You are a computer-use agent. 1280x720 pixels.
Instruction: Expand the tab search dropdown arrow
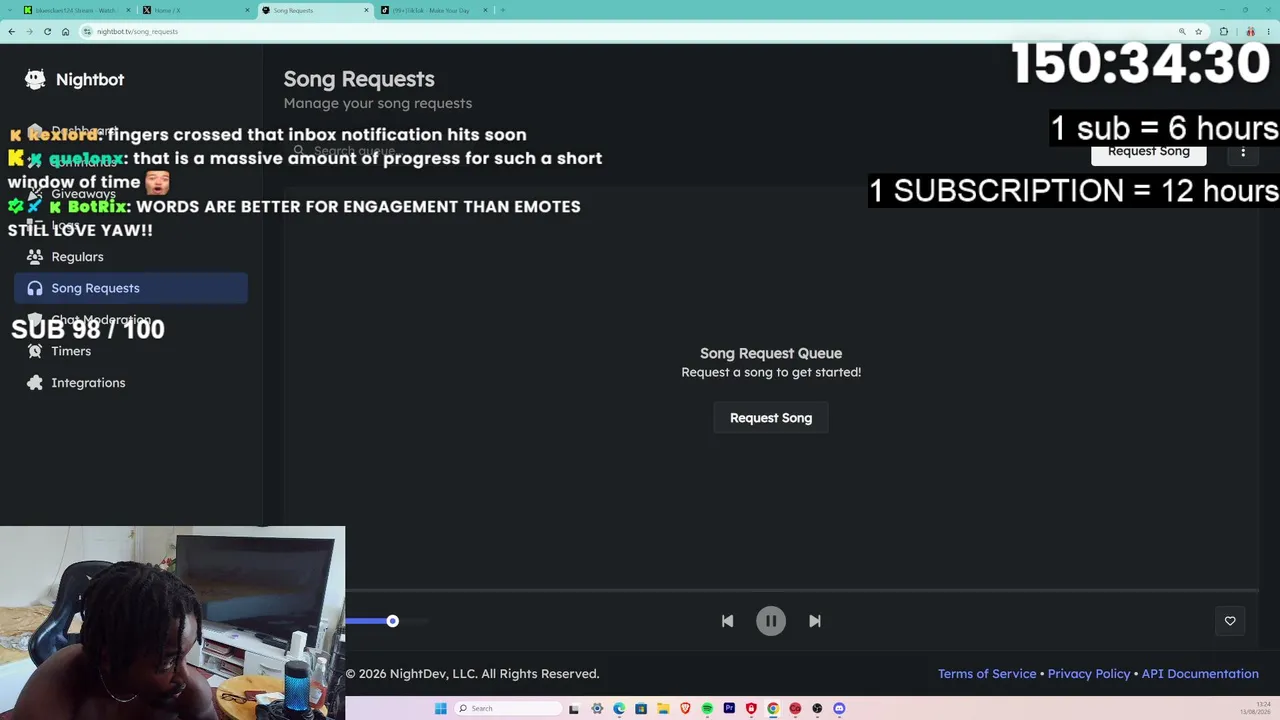point(8,10)
